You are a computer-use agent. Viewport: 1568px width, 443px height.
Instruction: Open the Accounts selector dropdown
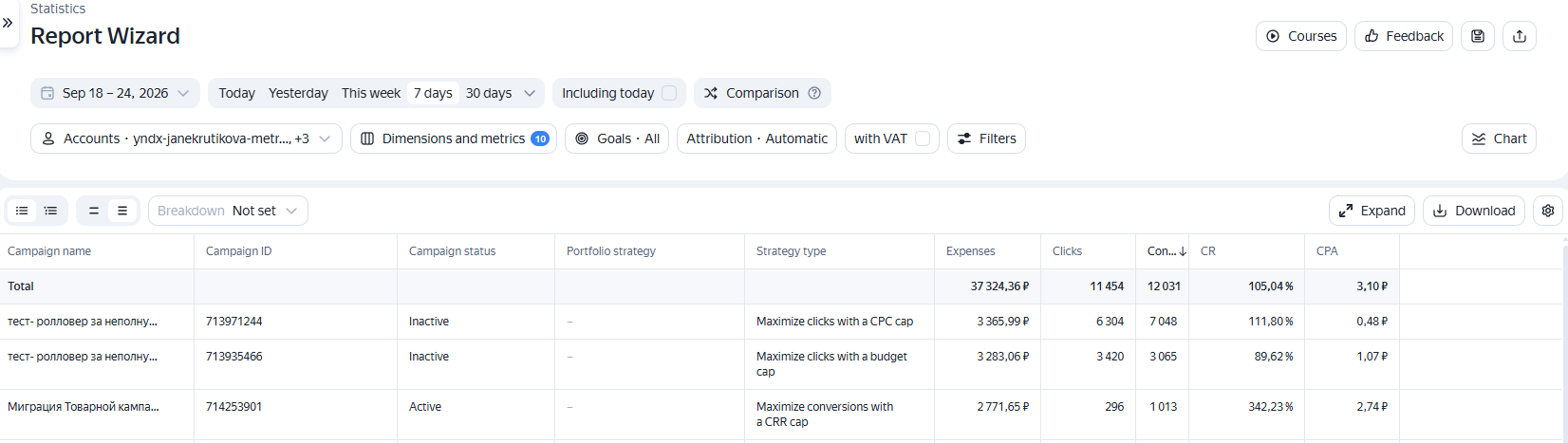pos(186,138)
